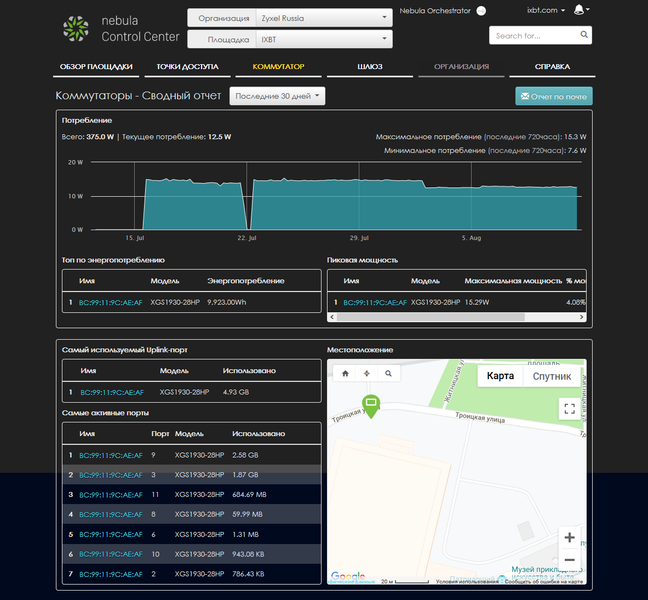The height and width of the screenshot is (600, 648).
Task: Expand the Площадка dropdown showing IXBT
Action: [321, 40]
